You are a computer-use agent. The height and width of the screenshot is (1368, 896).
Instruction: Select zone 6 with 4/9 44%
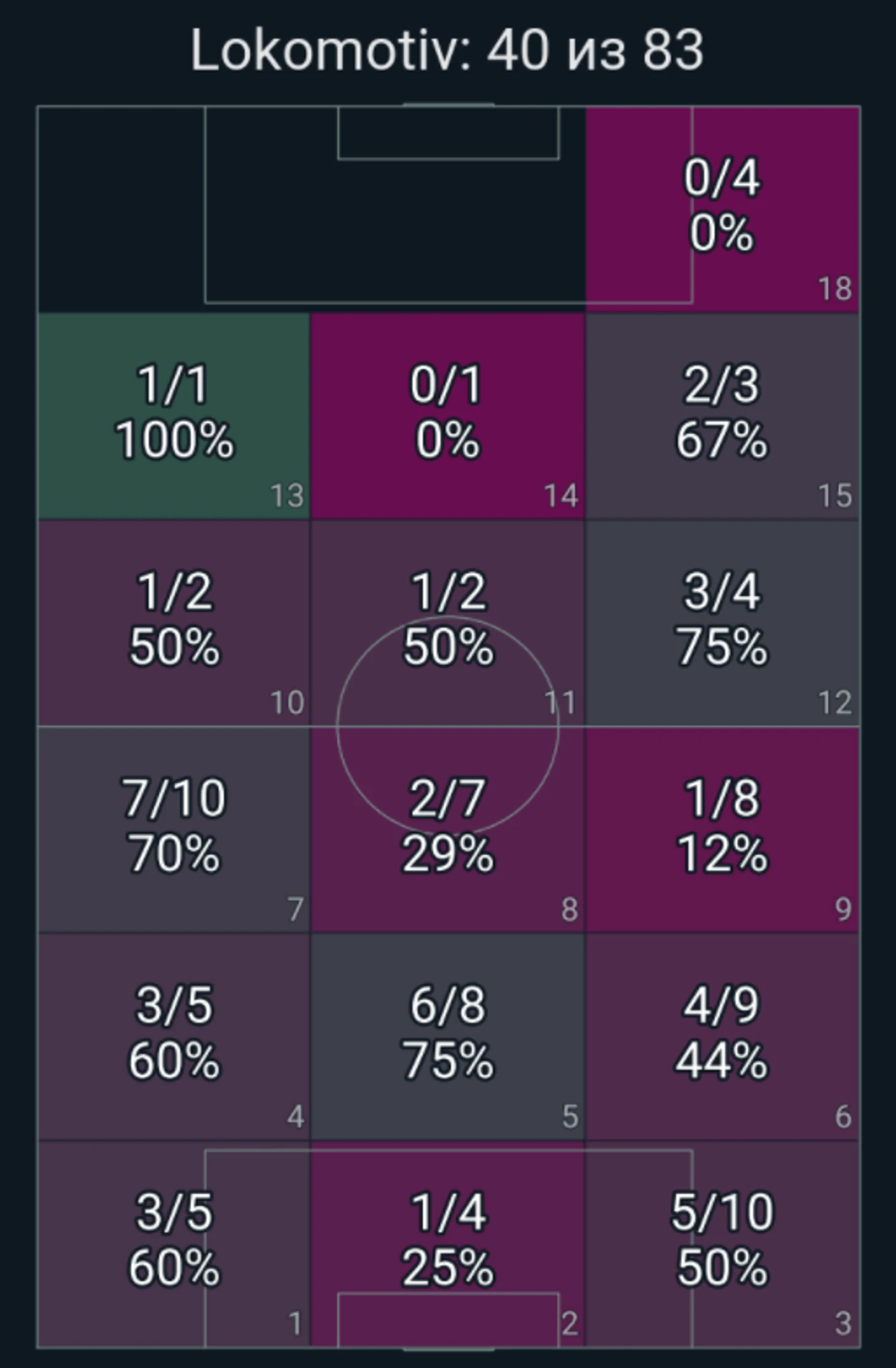click(722, 1036)
